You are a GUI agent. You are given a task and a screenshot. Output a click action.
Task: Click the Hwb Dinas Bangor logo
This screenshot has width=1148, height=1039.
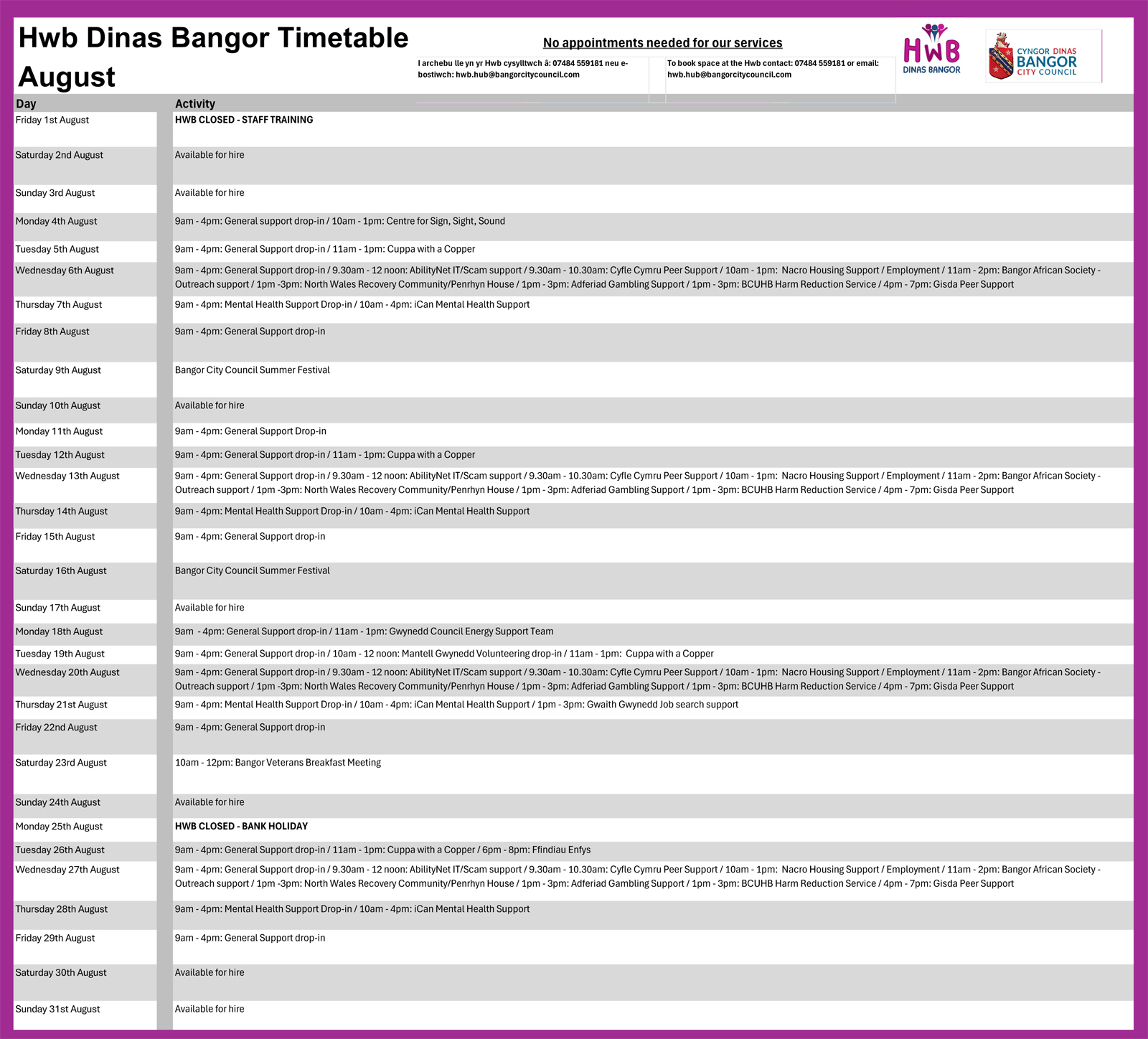pyautogui.click(x=931, y=49)
